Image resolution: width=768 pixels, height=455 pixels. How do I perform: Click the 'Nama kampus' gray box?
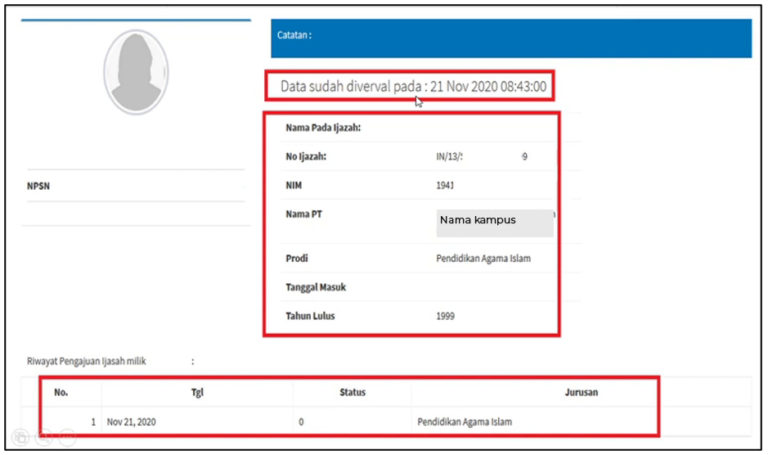[494, 222]
